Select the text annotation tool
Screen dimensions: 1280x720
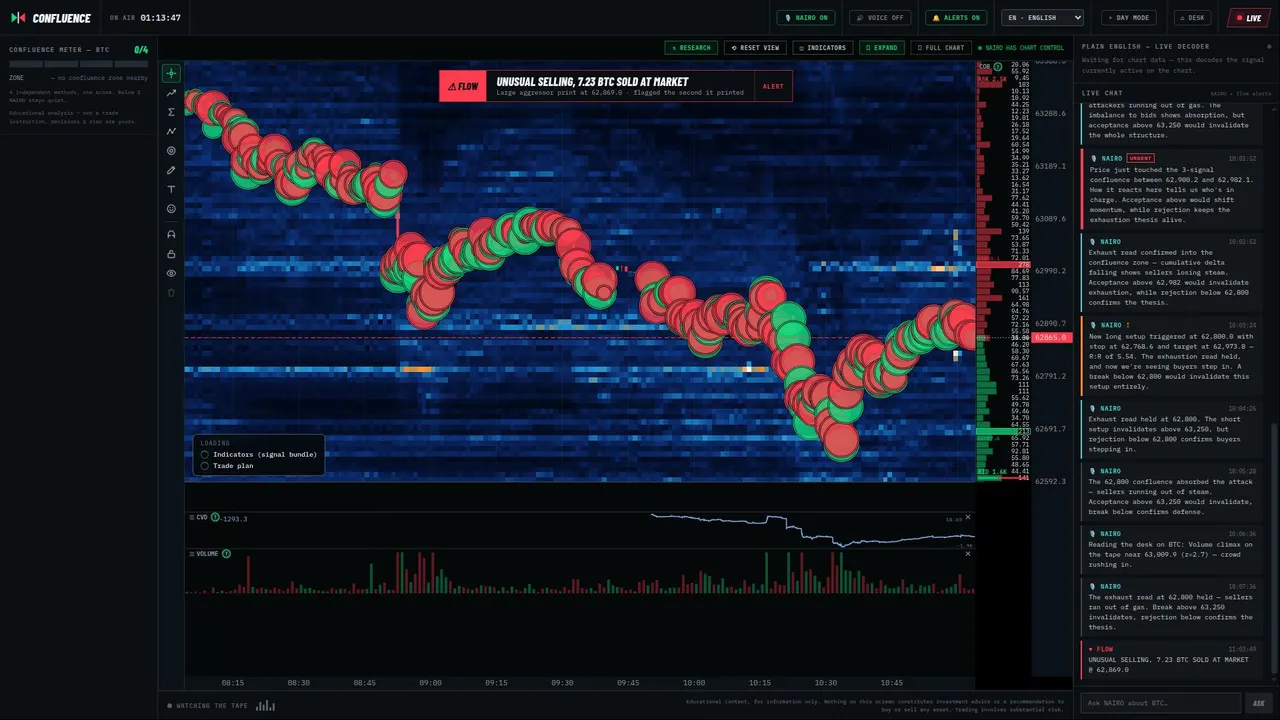(171, 189)
